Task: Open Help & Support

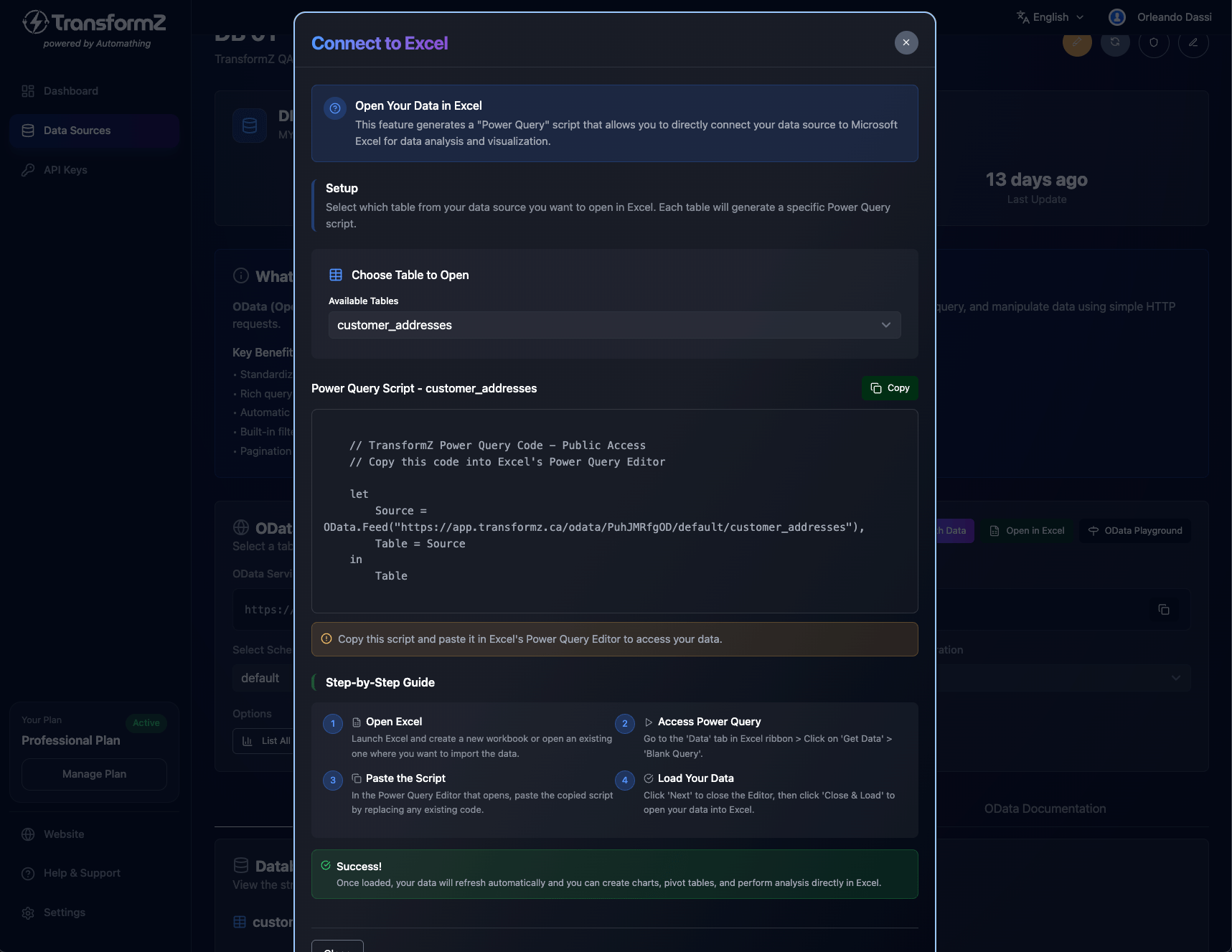Action: (82, 873)
